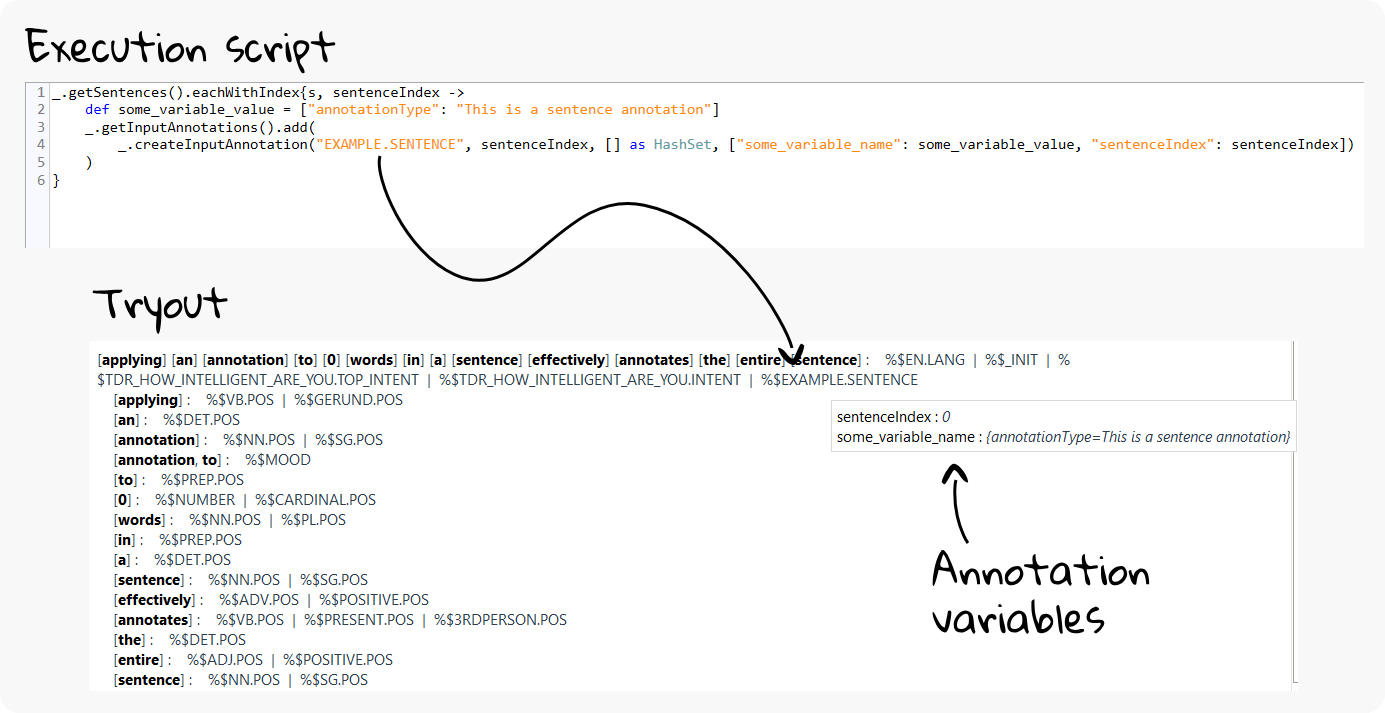Screen dimensions: 1385x713
Task: Select the HashSet keyword in the script
Action: [685, 145]
